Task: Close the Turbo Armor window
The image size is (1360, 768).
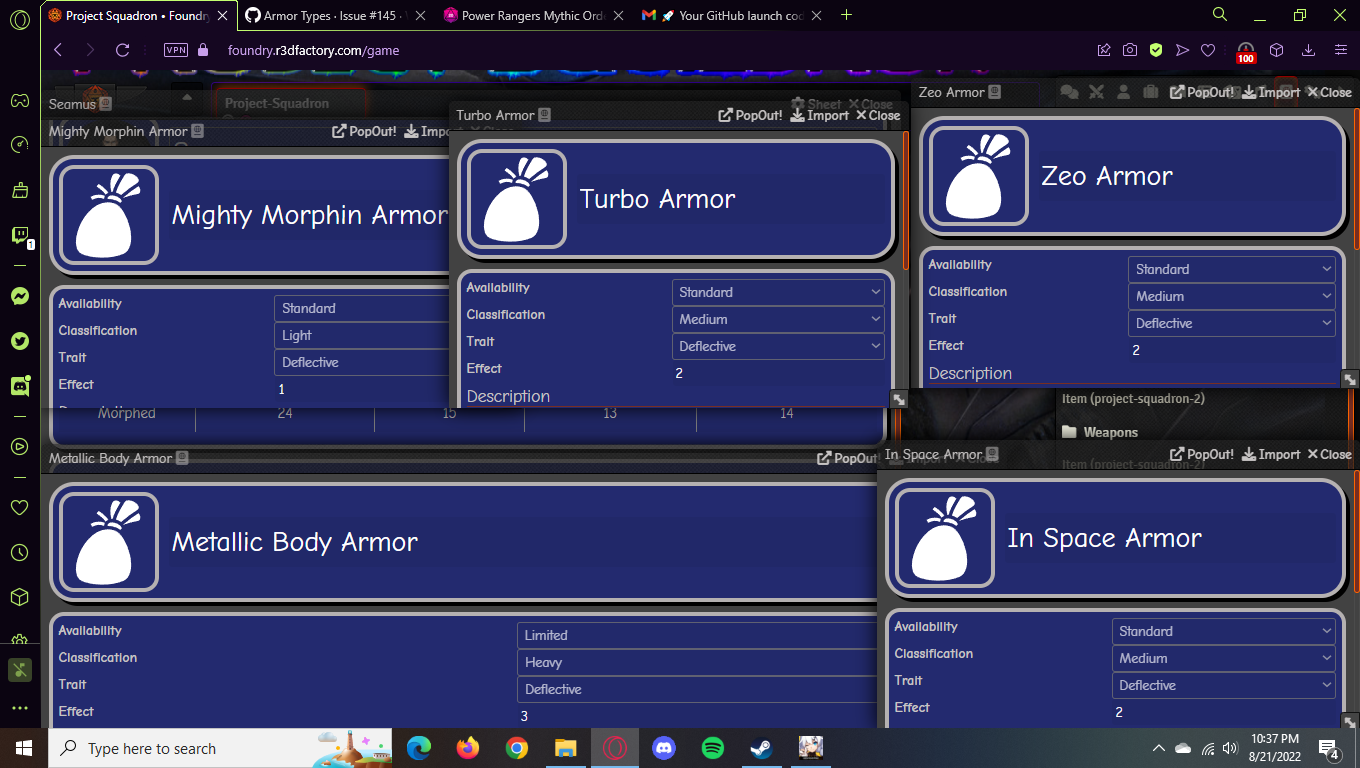Action: tap(878, 115)
